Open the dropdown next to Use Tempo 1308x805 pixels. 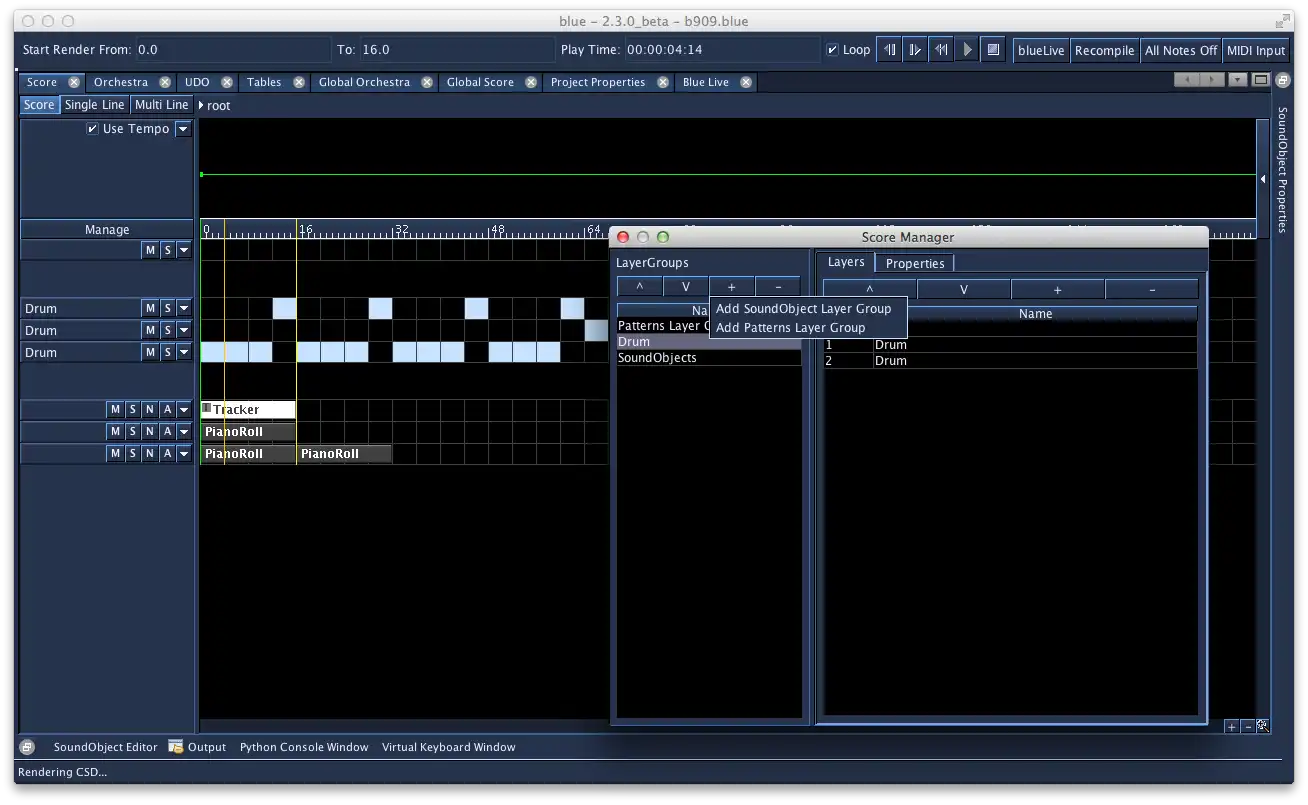[183, 129]
